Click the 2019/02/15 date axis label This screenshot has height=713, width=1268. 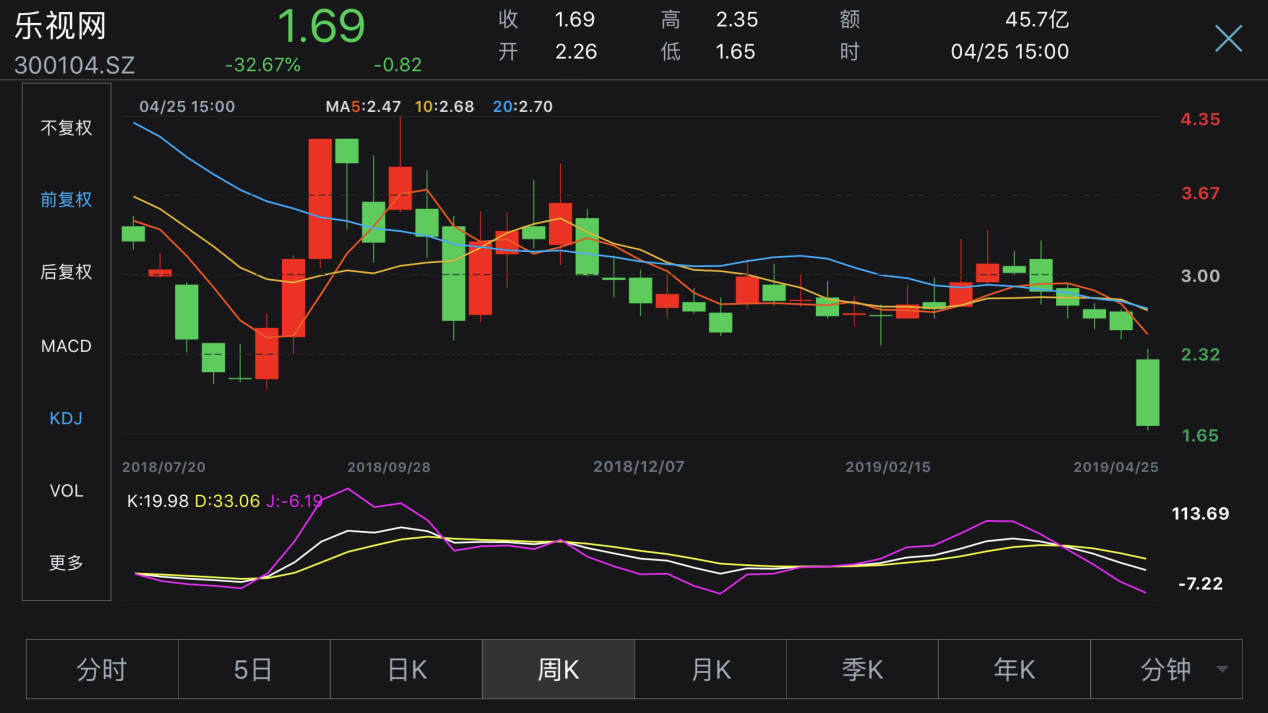coord(888,467)
